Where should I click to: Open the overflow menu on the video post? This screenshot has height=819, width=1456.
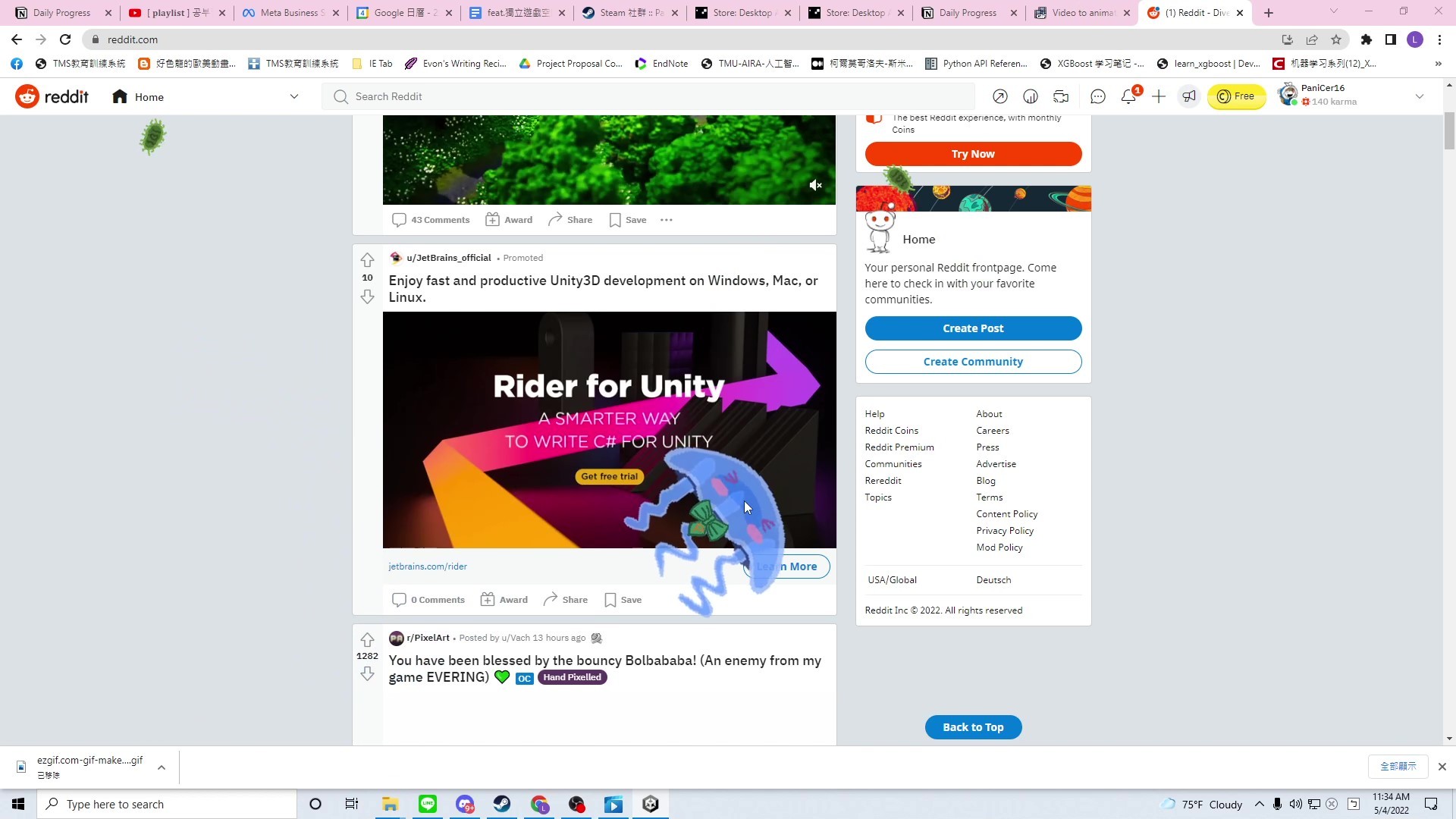[667, 219]
